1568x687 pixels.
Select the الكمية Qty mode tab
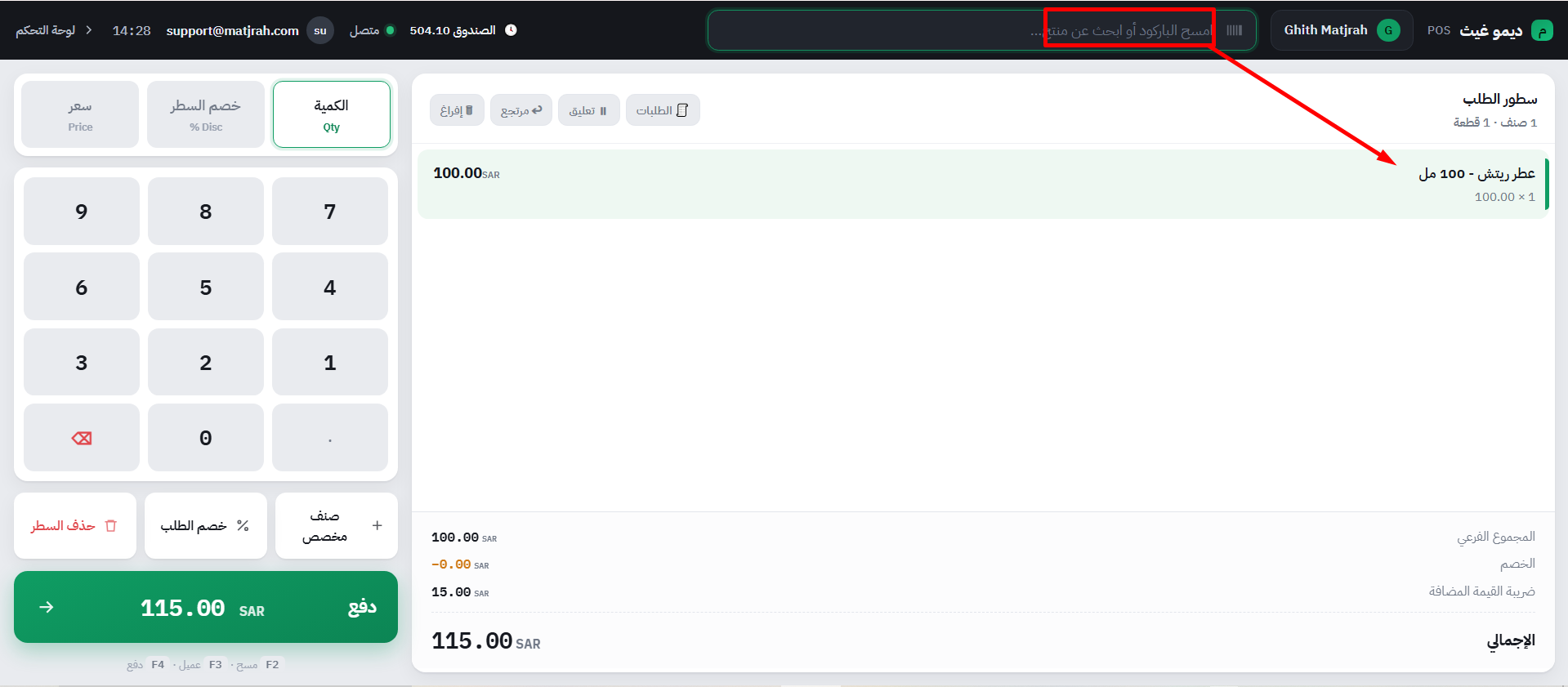(331, 114)
